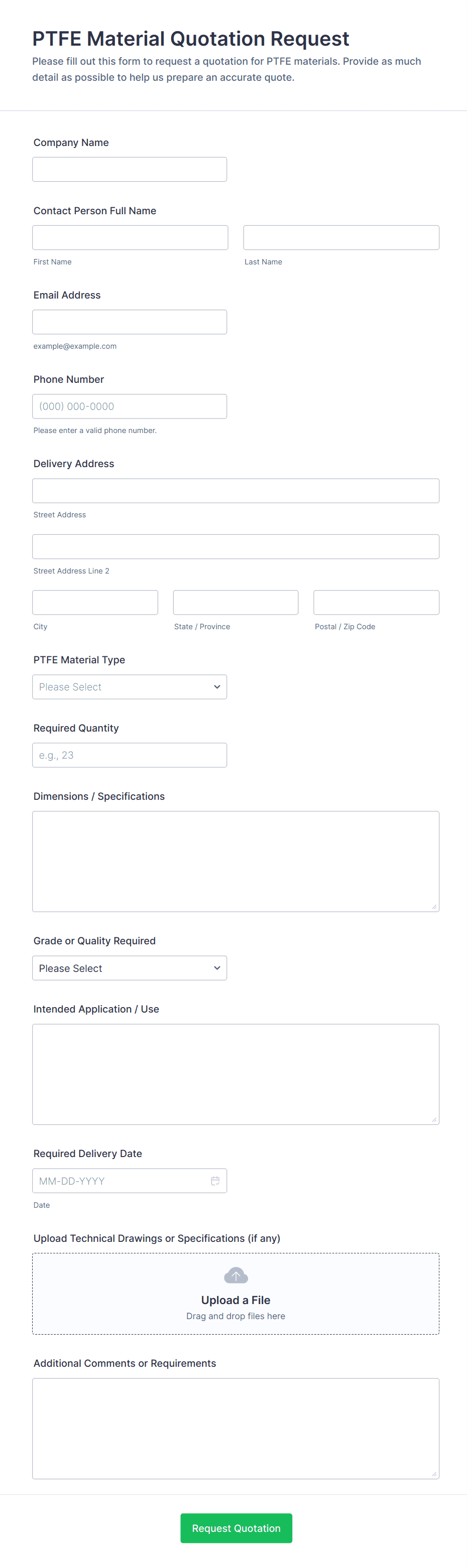Focus the Intended Application / Use text area
This screenshot has width=467, height=1568.
pos(236,1074)
